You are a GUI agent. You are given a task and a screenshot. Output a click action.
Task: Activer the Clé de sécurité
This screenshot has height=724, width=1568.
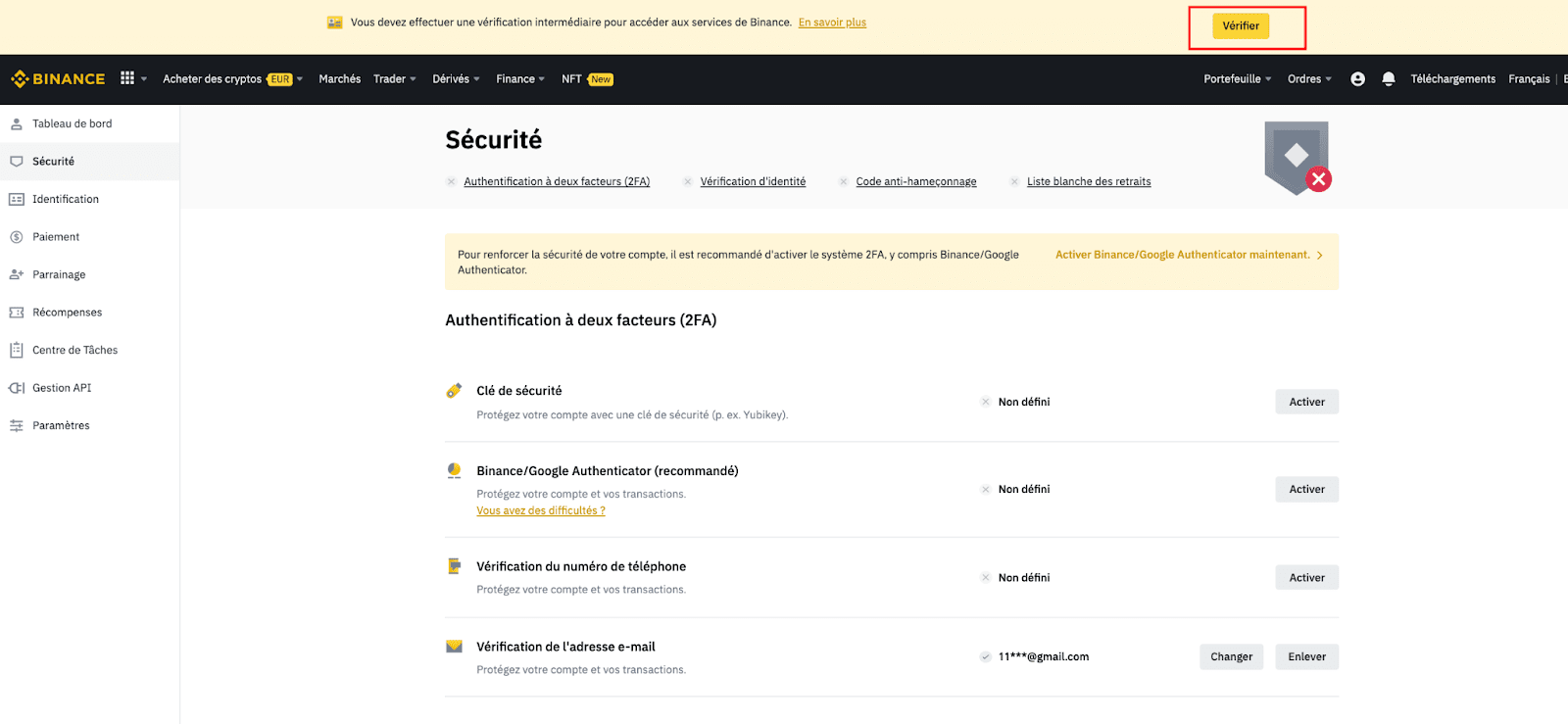point(1306,402)
